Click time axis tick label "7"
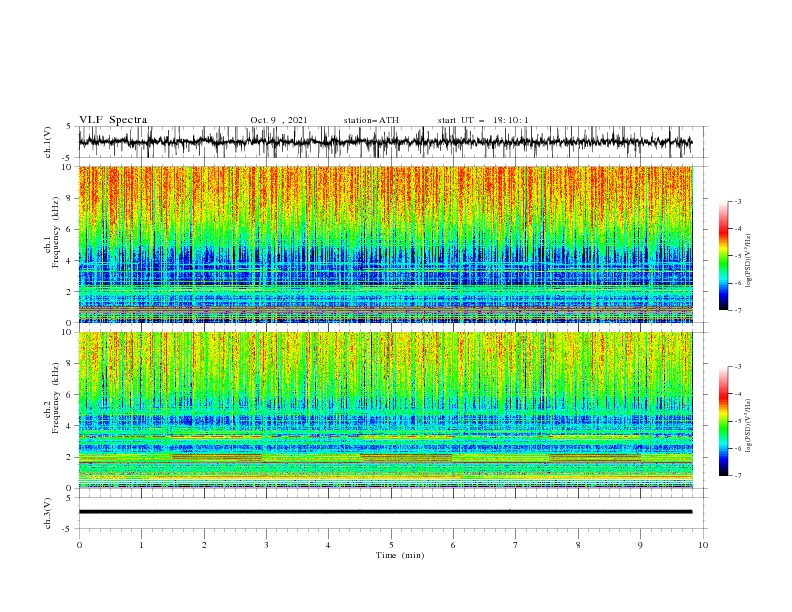 click(x=516, y=545)
